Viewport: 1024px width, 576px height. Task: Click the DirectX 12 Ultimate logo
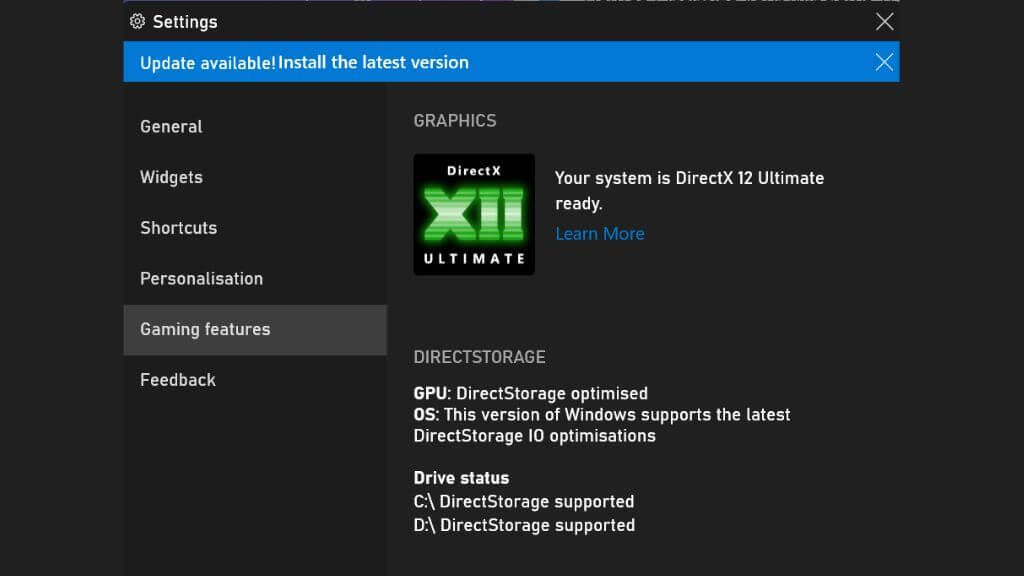point(474,214)
